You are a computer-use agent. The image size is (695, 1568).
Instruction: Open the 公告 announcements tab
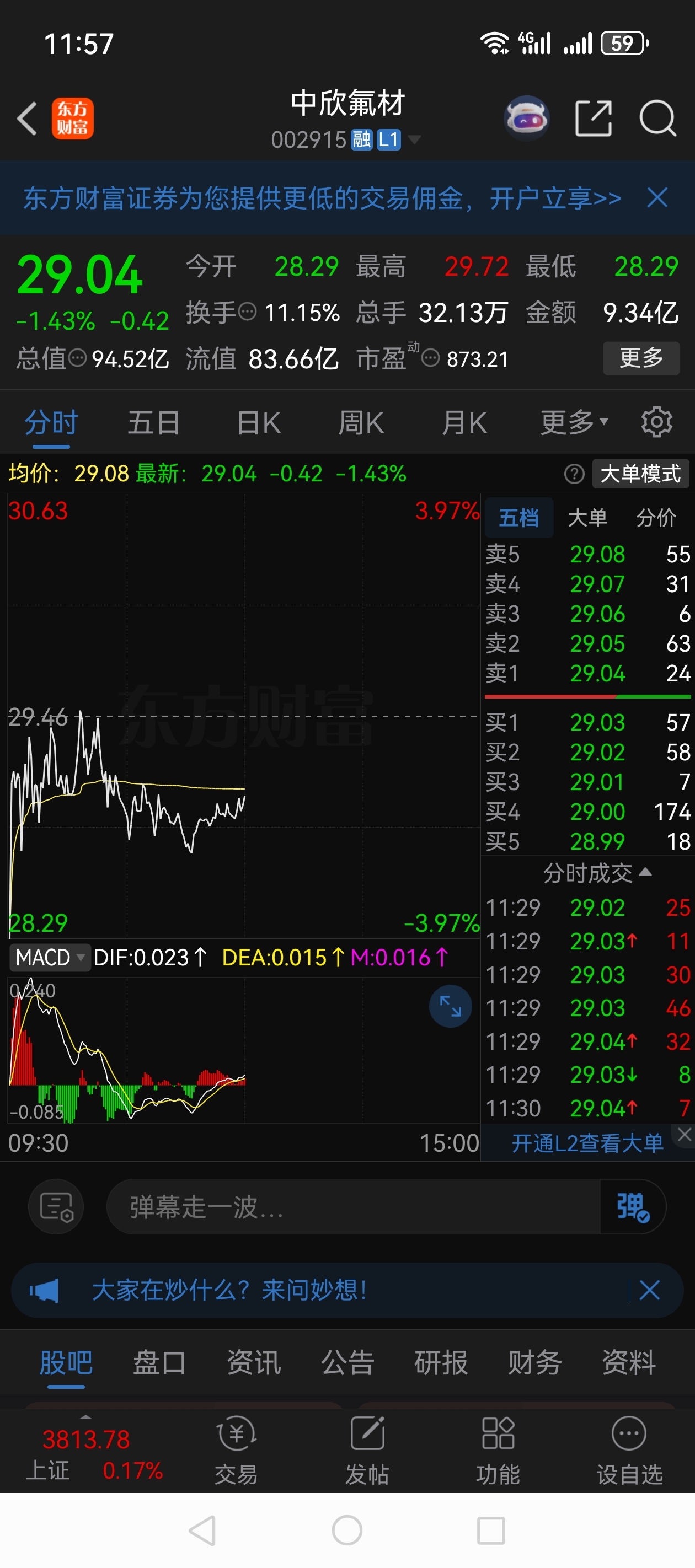tap(348, 1362)
